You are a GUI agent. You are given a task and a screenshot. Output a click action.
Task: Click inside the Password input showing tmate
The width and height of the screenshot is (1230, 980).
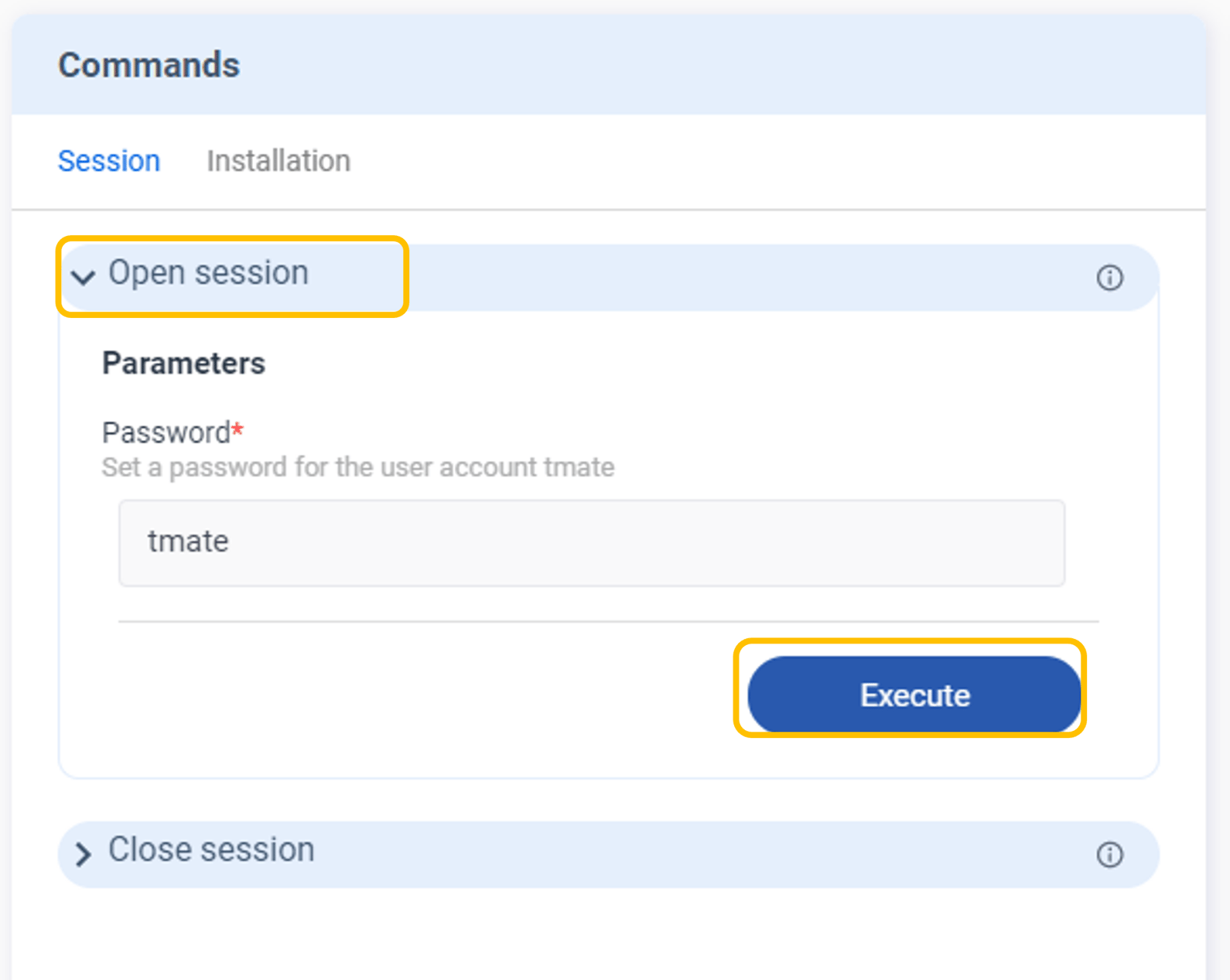tap(592, 543)
